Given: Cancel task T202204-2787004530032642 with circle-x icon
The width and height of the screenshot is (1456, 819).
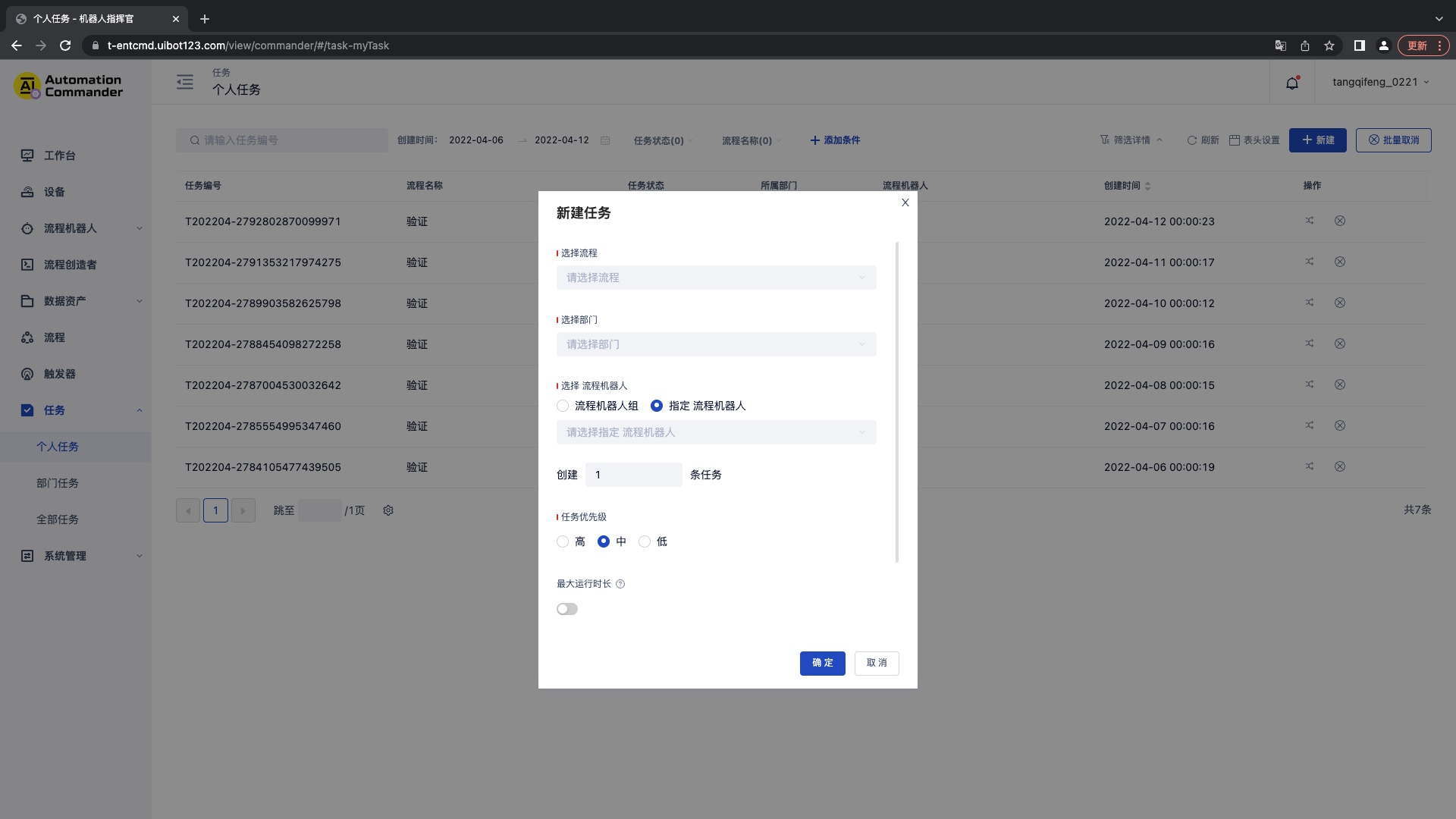Looking at the screenshot, I should click(1340, 384).
